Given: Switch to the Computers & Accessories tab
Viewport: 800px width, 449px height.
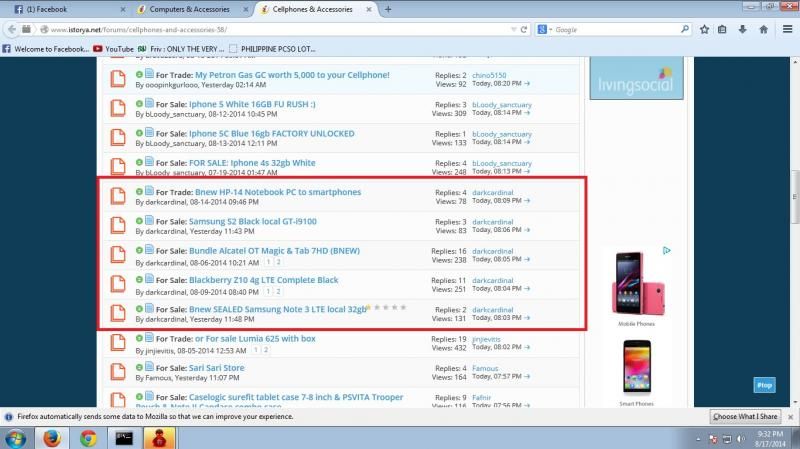Looking at the screenshot, I should coord(190,9).
